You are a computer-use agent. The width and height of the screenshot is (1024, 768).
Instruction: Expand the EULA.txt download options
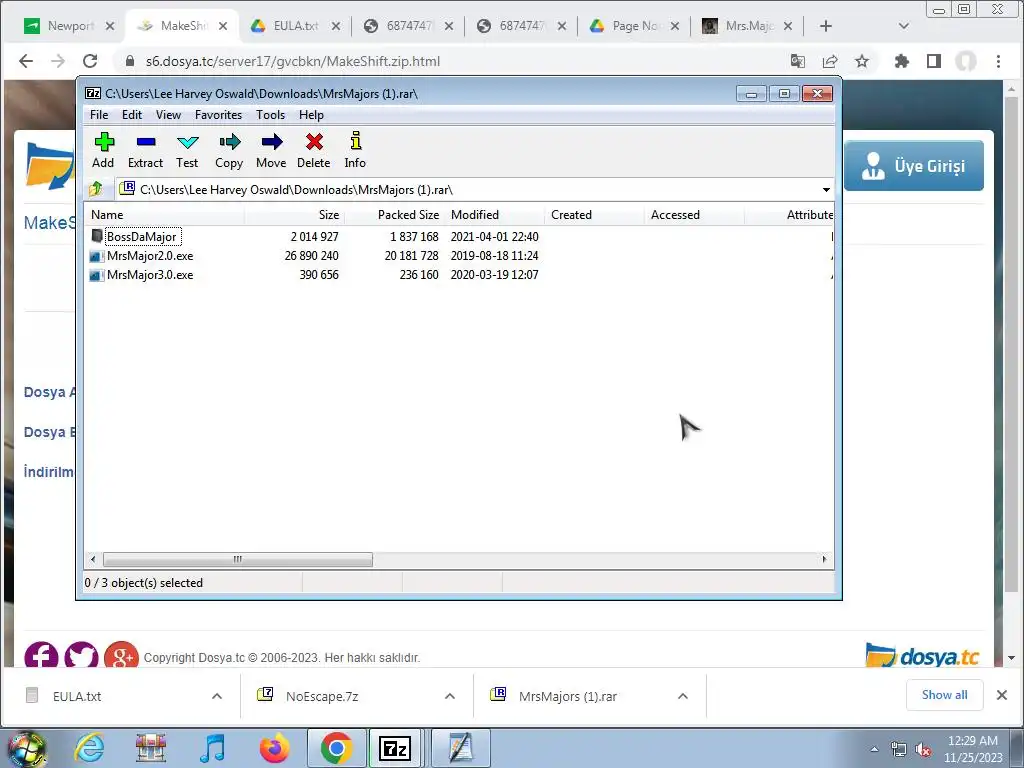point(217,696)
